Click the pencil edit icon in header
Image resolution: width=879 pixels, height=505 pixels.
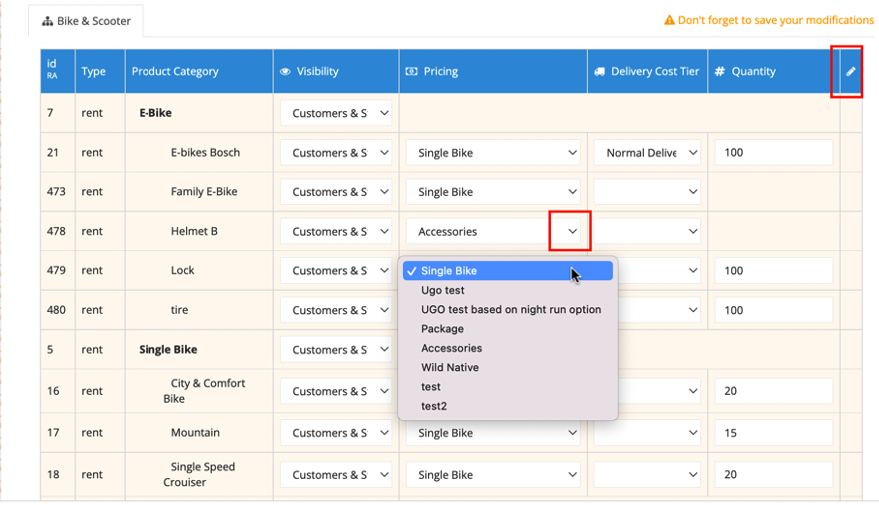tap(850, 71)
